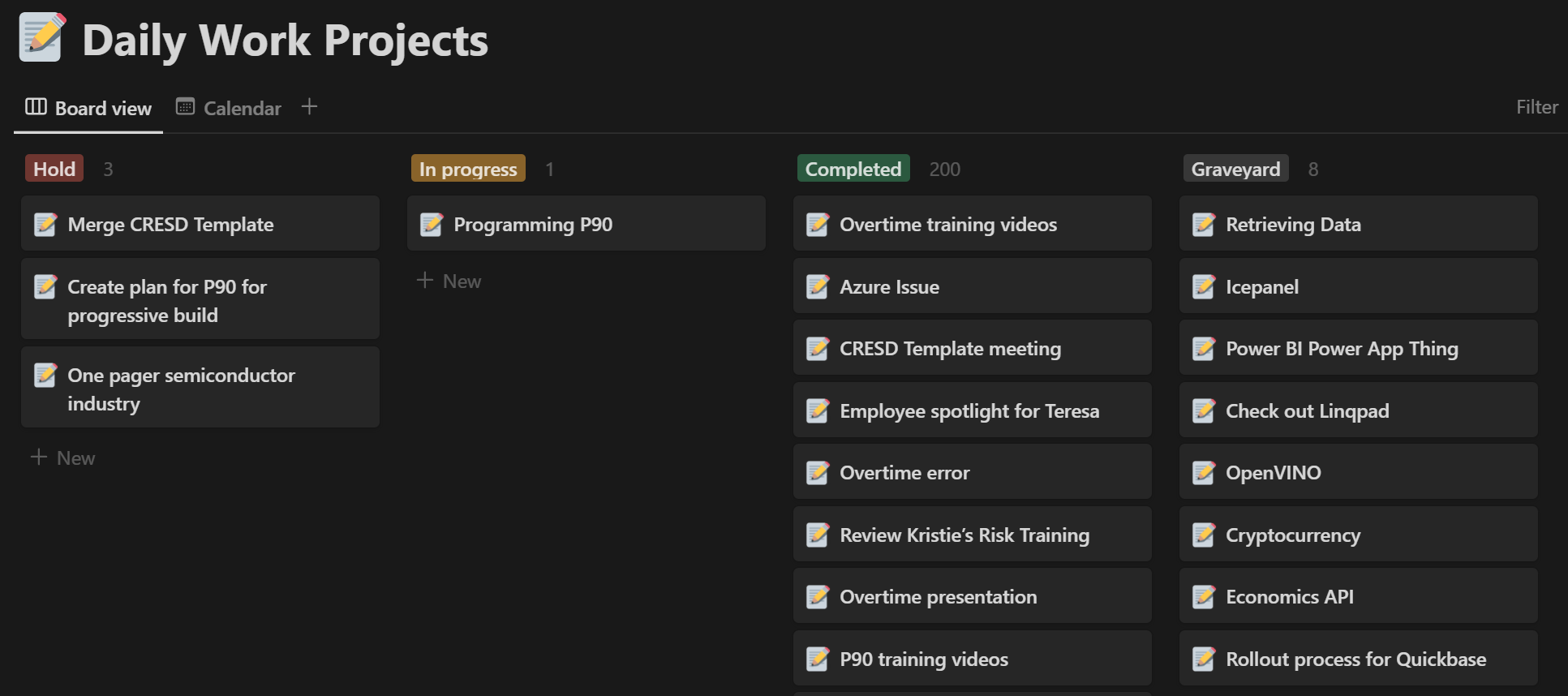Click memo icon on Retrieving Data card

click(x=1204, y=224)
